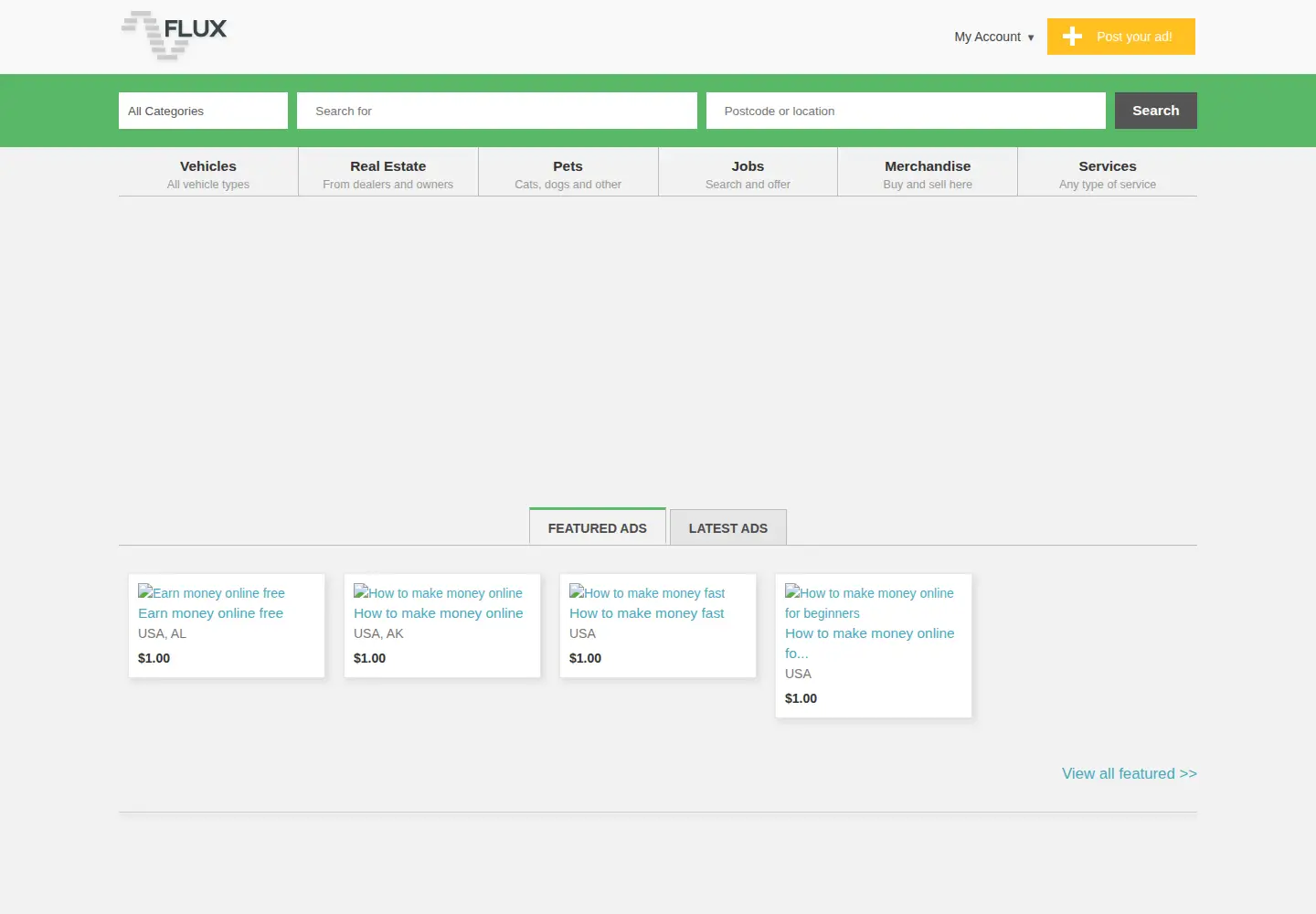The height and width of the screenshot is (914, 1316).
Task: Open the truncated 'How to make money online fo...' title
Action: 869,643
